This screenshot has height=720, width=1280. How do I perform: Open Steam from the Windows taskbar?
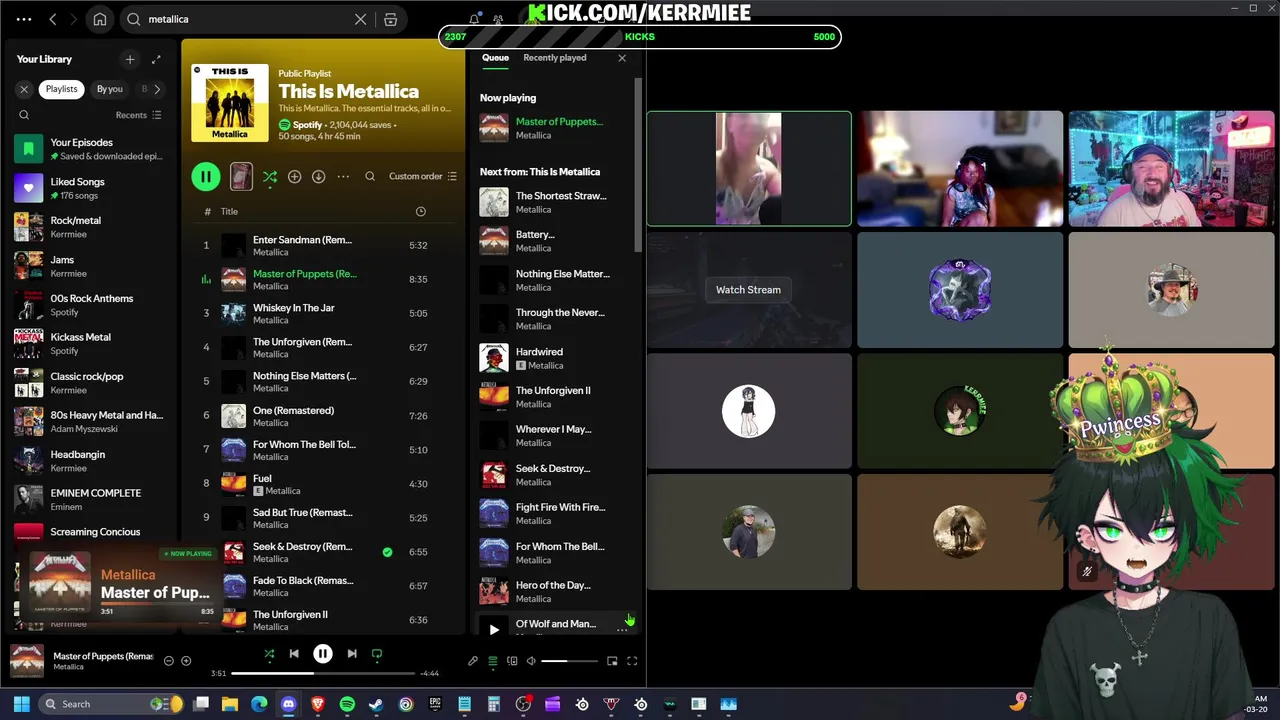click(376, 704)
